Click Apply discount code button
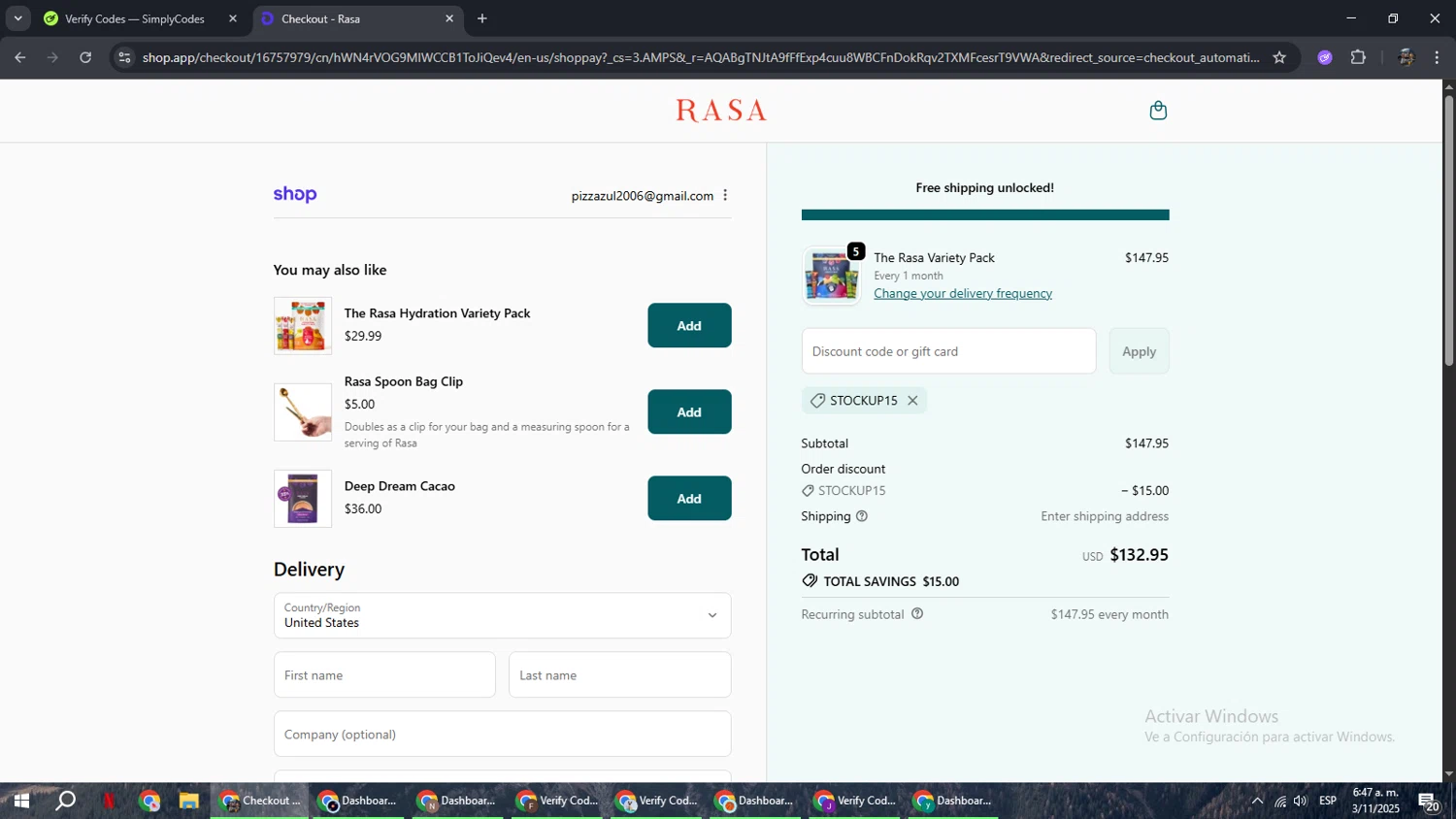The width and height of the screenshot is (1456, 819). (x=1139, y=351)
